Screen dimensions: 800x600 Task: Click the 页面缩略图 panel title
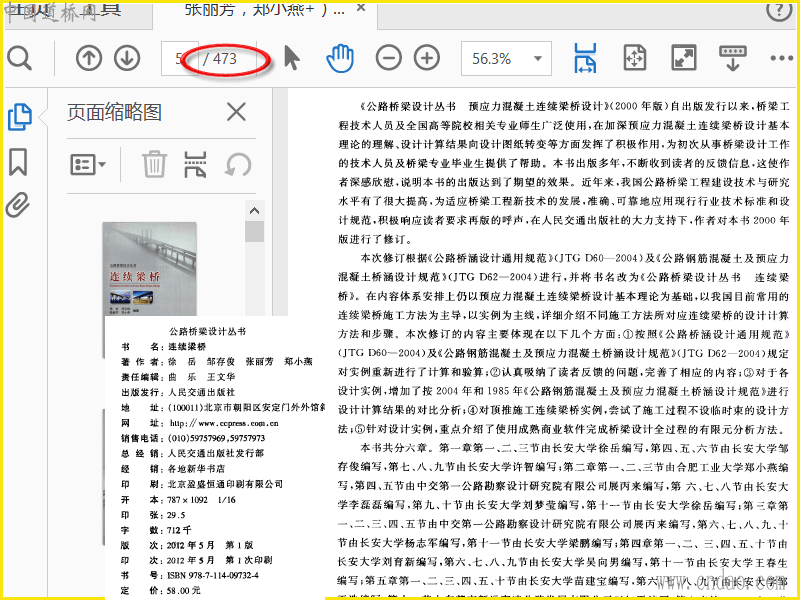click(x=114, y=112)
